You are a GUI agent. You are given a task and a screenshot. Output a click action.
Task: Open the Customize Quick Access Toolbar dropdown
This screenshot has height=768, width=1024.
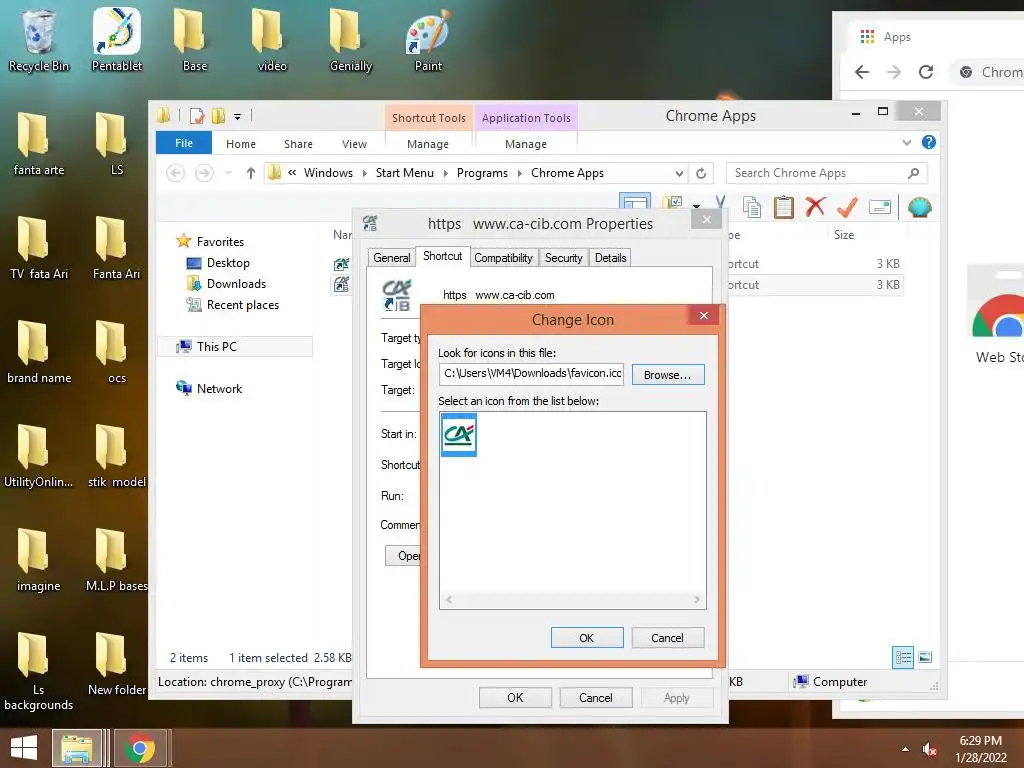(238, 117)
